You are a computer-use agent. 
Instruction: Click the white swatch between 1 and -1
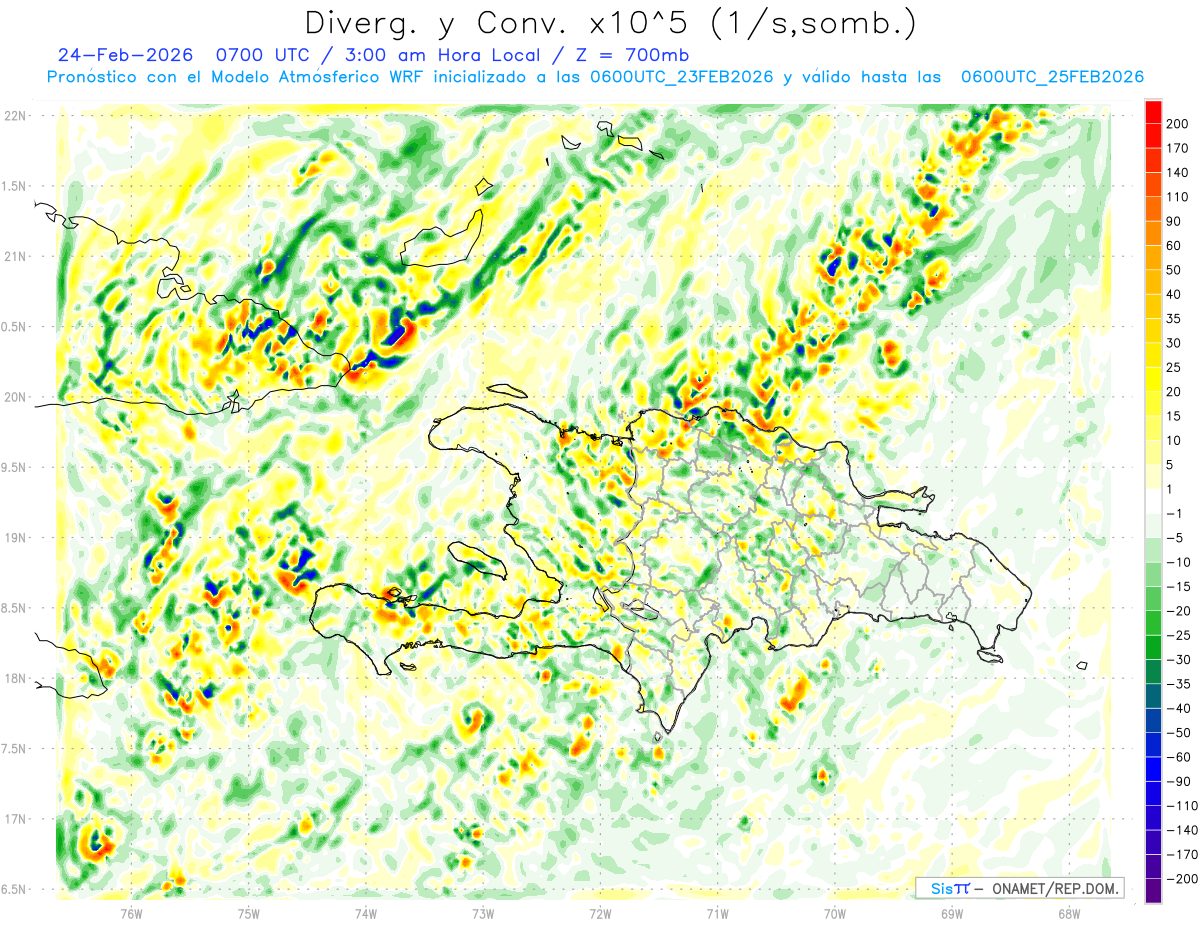coord(1153,502)
